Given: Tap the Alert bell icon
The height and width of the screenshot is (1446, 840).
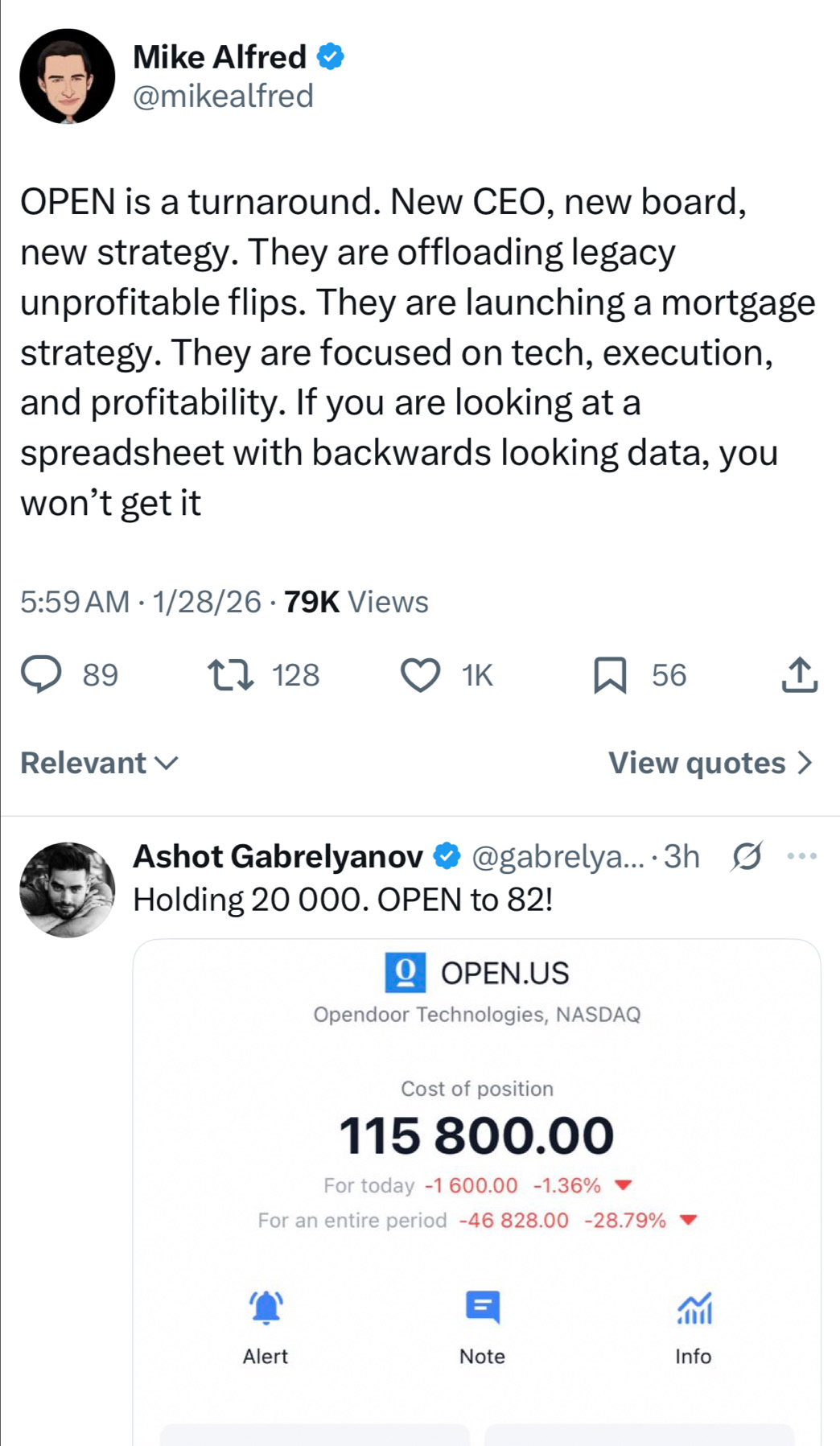Looking at the screenshot, I should 266,1307.
